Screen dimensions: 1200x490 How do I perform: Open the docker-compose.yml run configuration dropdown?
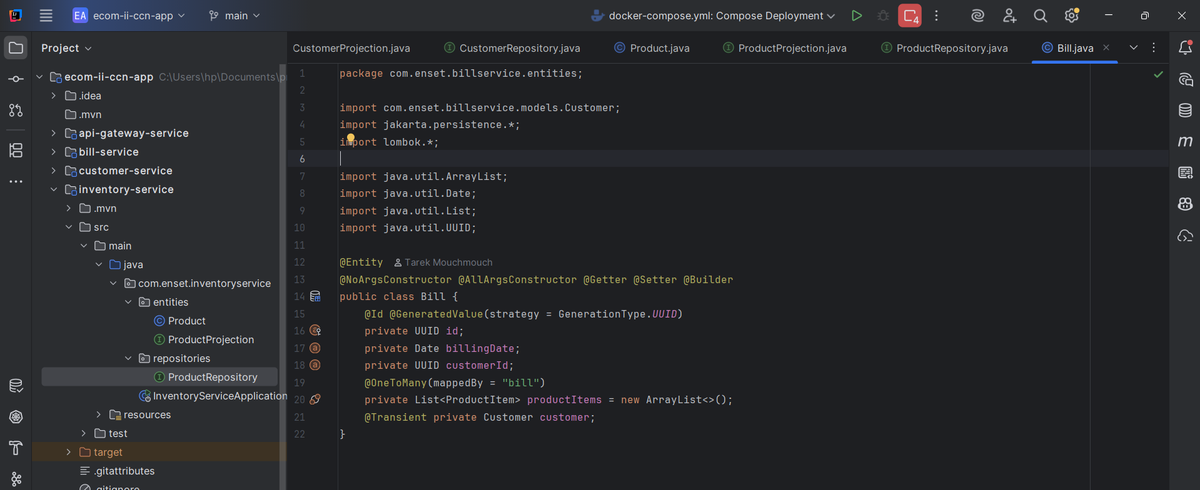coord(713,16)
